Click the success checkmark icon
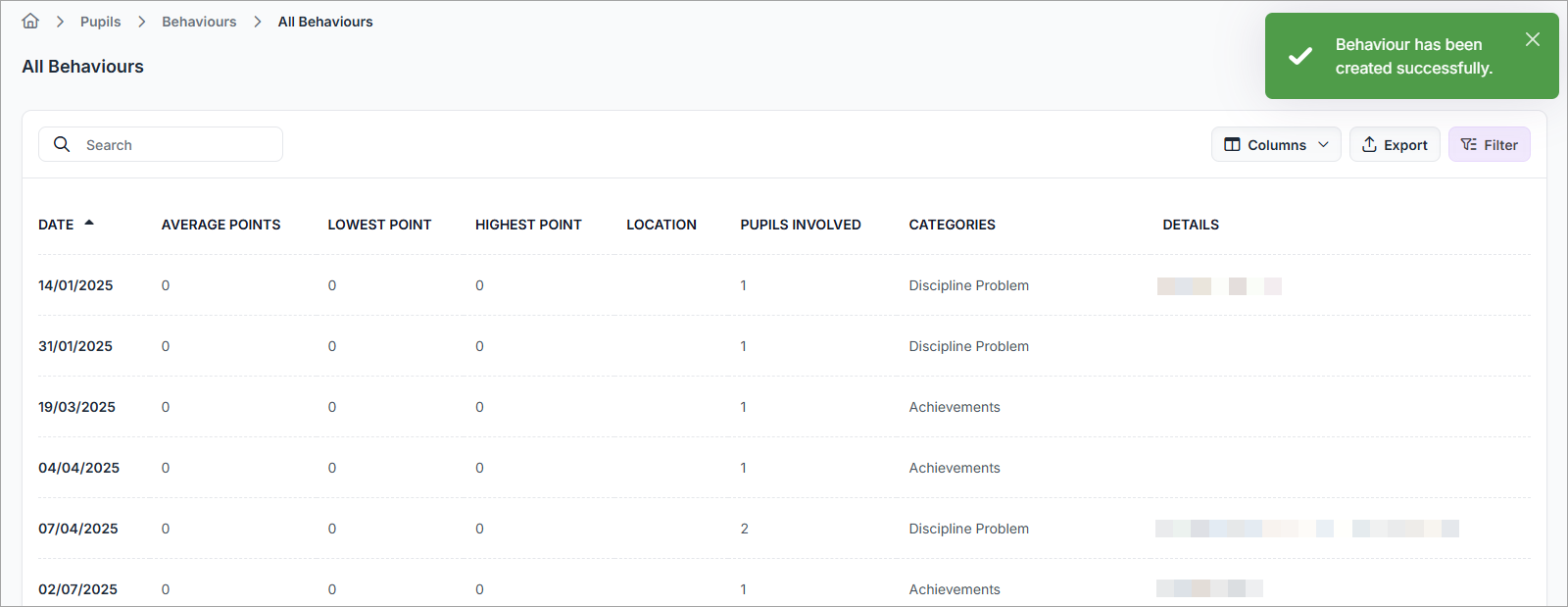The width and height of the screenshot is (1568, 607). pyautogui.click(x=1299, y=56)
